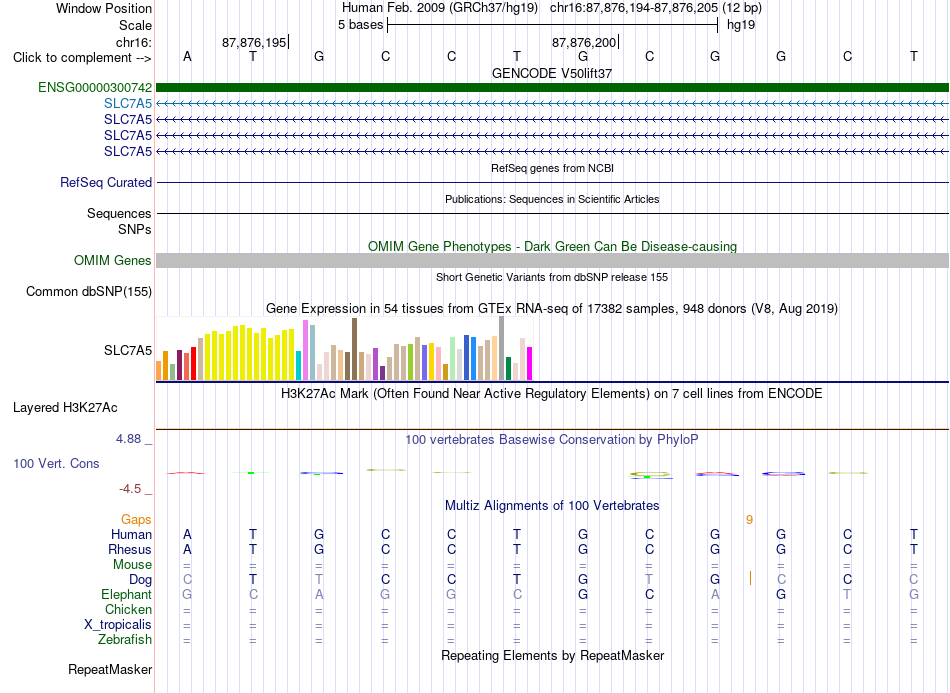Open '100 vertebrates Basewise Conservation by PhyloP' title

[x=552, y=440]
